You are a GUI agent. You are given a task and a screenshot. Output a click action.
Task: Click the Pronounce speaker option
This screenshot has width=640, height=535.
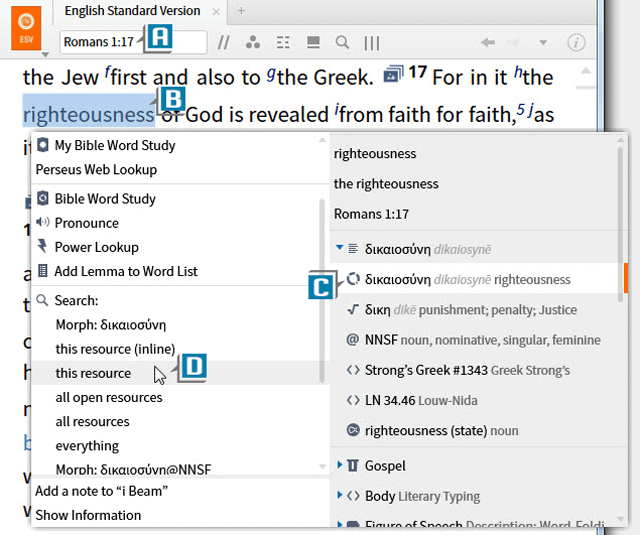(86, 223)
